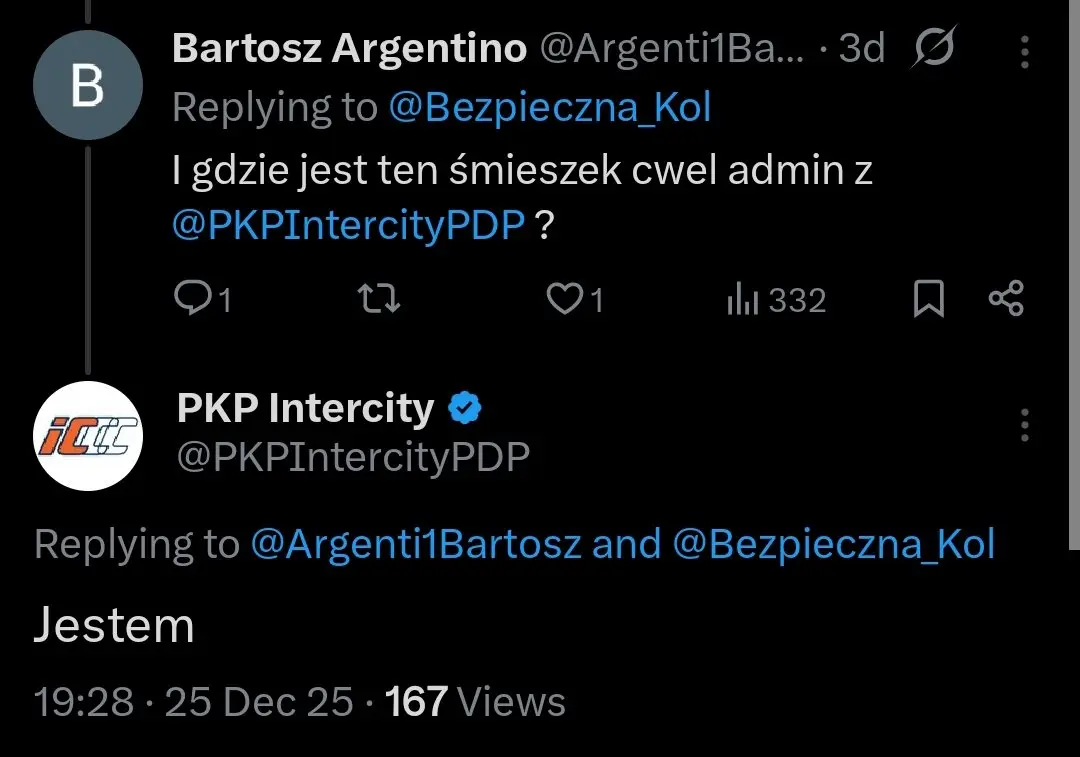Share Bartosz Argentino's tweet
The image size is (1080, 757).
(x=1005, y=299)
